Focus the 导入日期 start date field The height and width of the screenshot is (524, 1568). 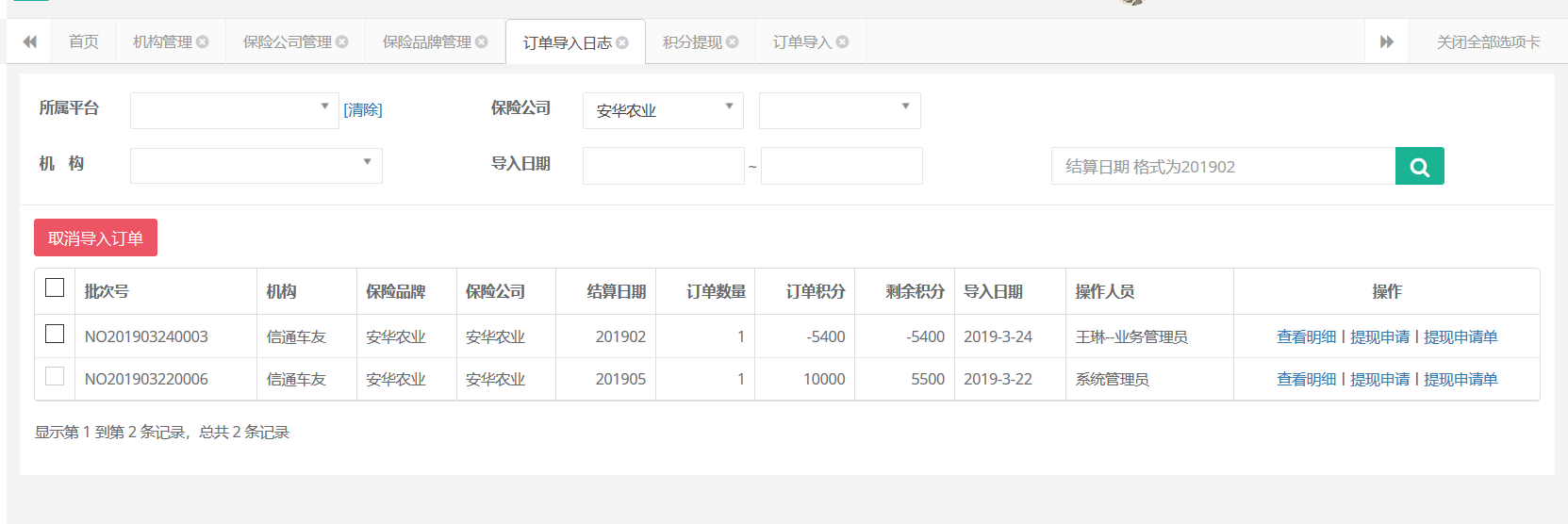pos(664,166)
